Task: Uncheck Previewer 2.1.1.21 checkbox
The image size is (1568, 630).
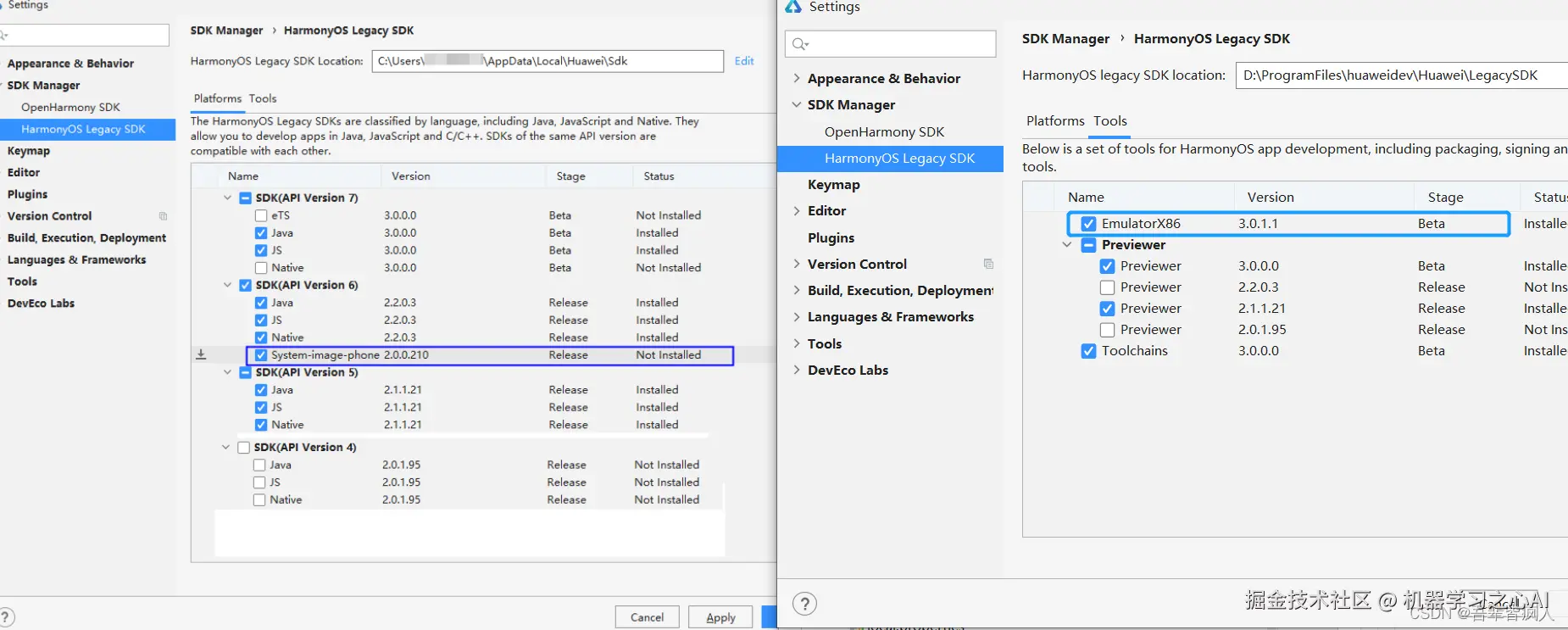Action: (1107, 309)
